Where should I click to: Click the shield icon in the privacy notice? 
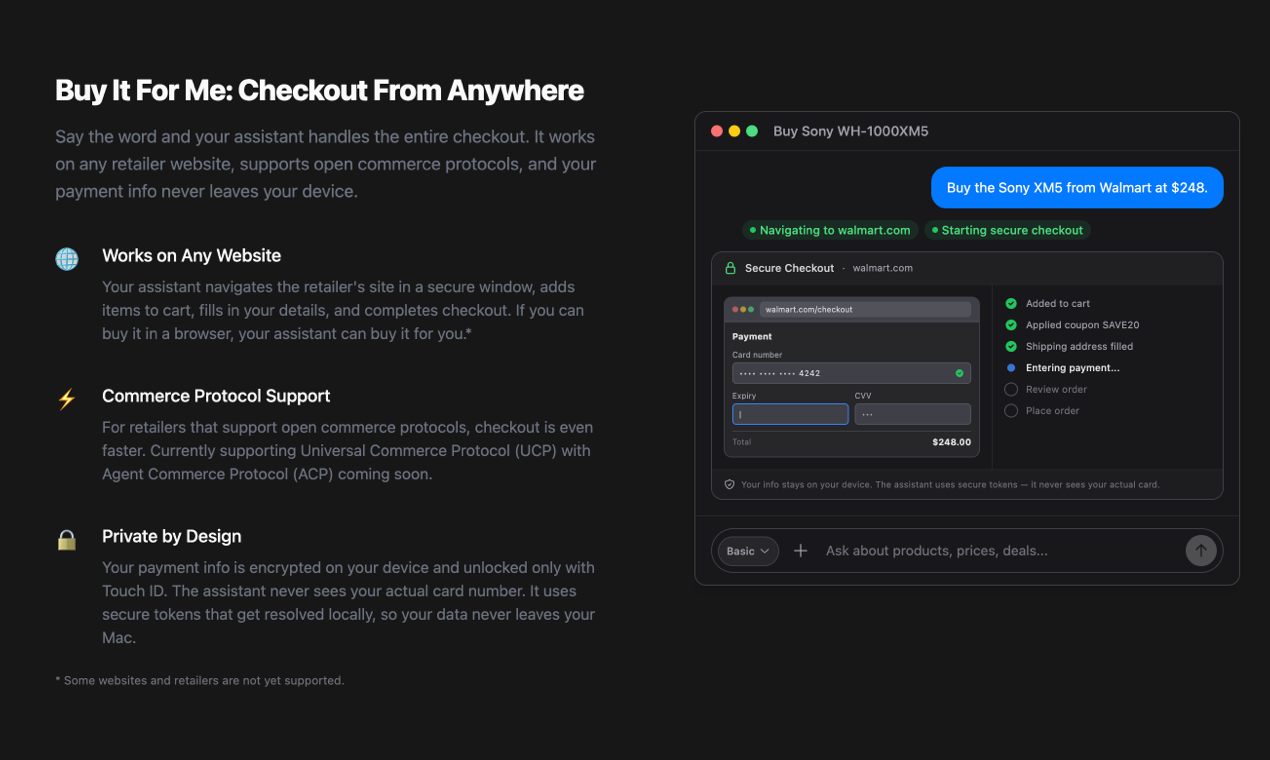coord(730,484)
